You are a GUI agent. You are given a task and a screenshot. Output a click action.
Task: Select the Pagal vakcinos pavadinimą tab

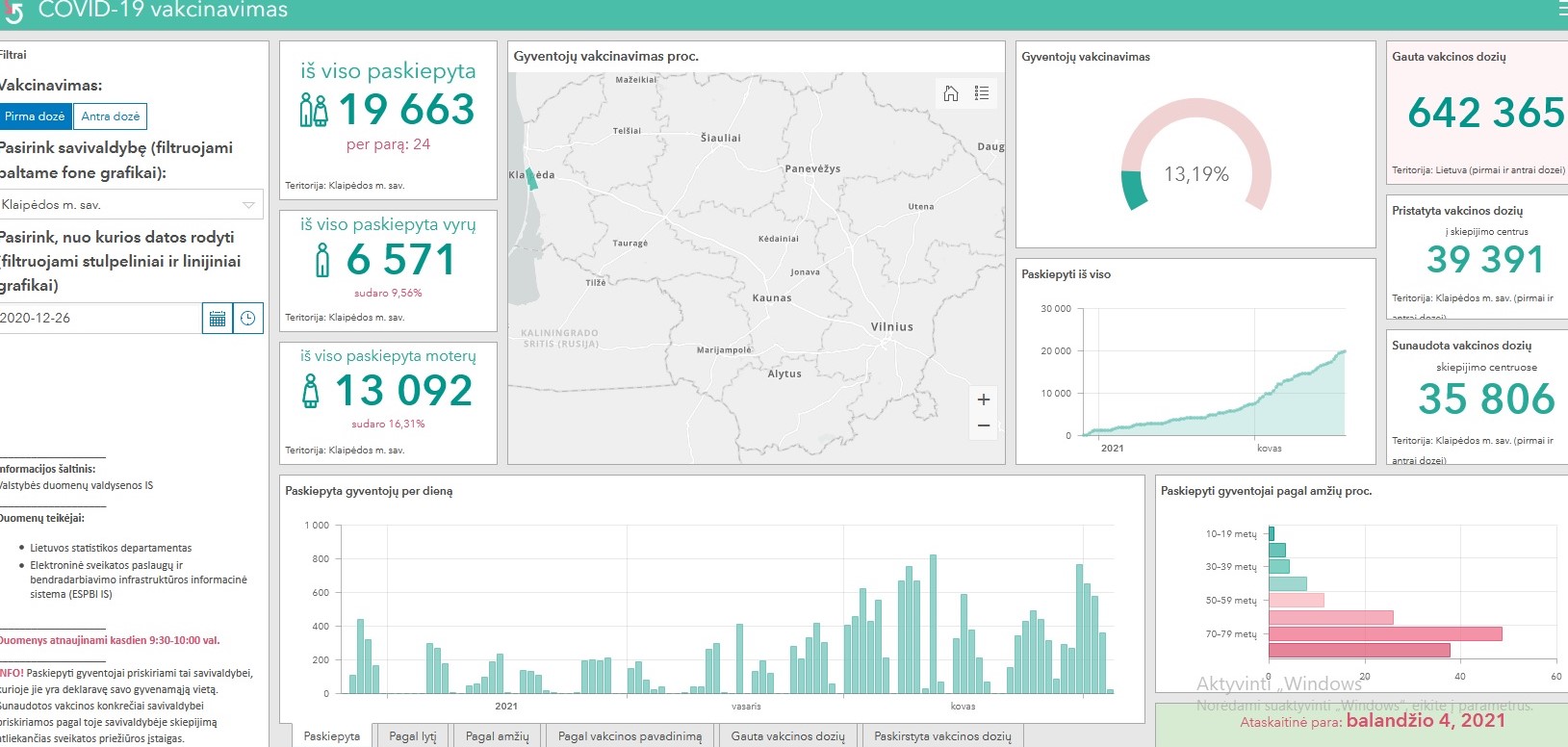(x=630, y=736)
